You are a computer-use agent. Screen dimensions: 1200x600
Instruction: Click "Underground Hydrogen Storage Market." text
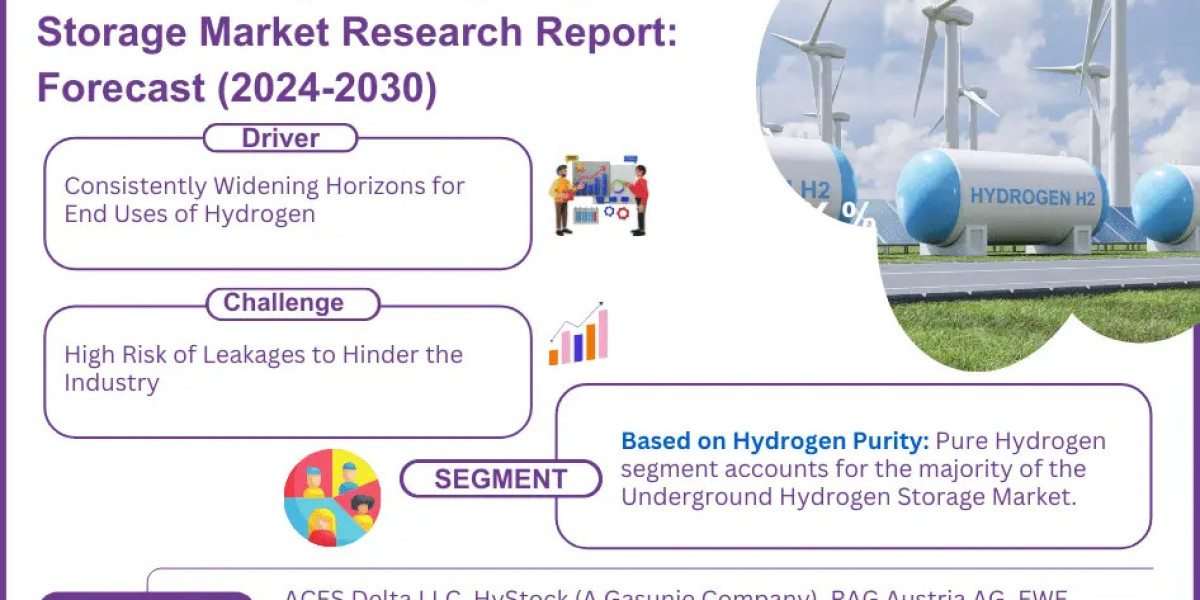point(849,497)
